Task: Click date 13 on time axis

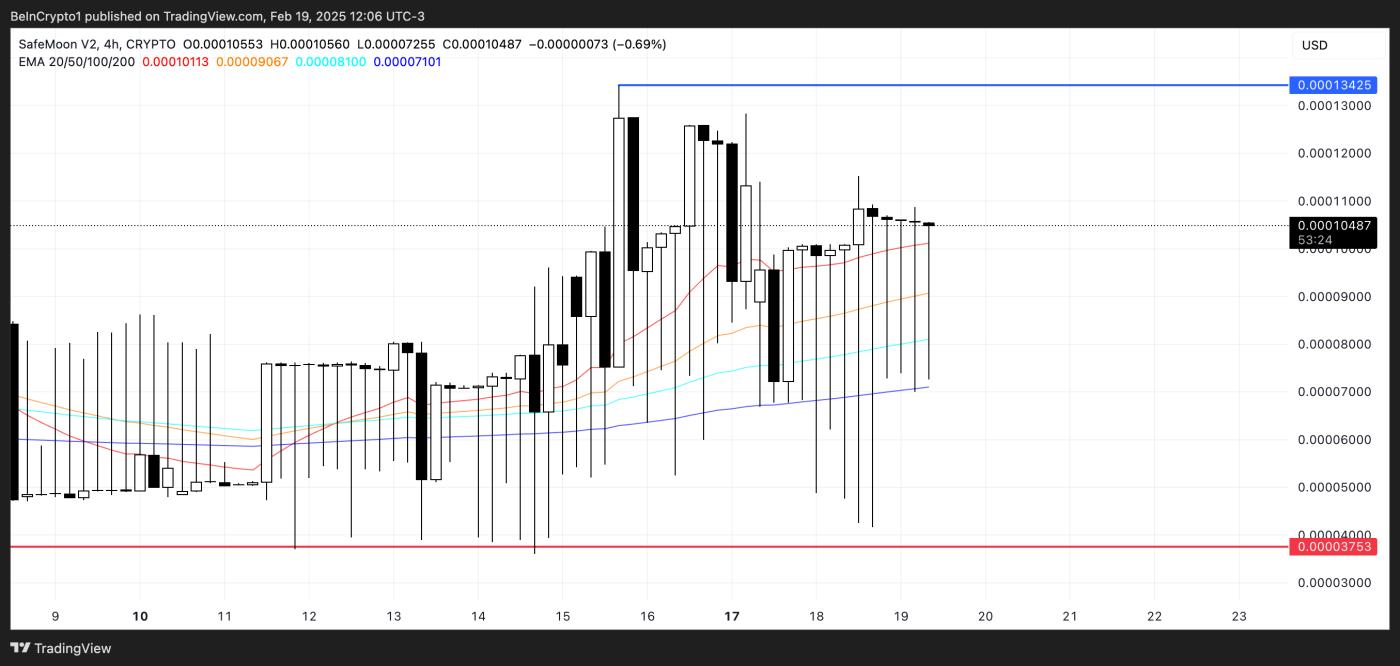Action: coord(393,617)
